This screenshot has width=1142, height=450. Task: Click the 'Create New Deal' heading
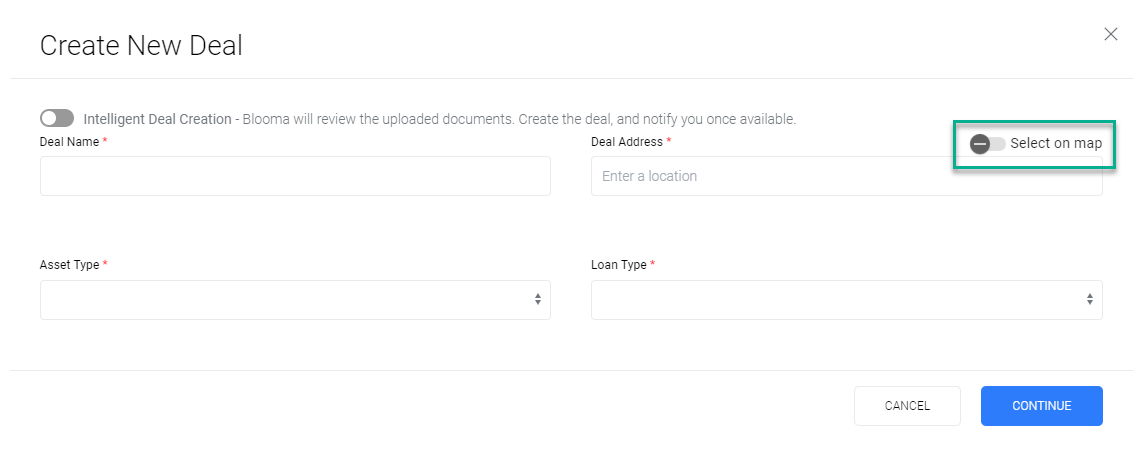pos(141,45)
